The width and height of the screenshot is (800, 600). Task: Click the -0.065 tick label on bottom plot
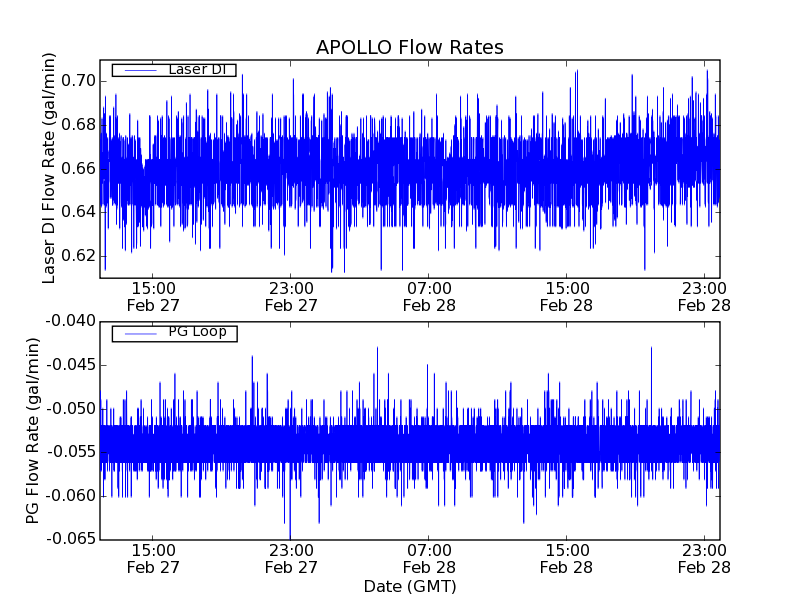[71, 539]
